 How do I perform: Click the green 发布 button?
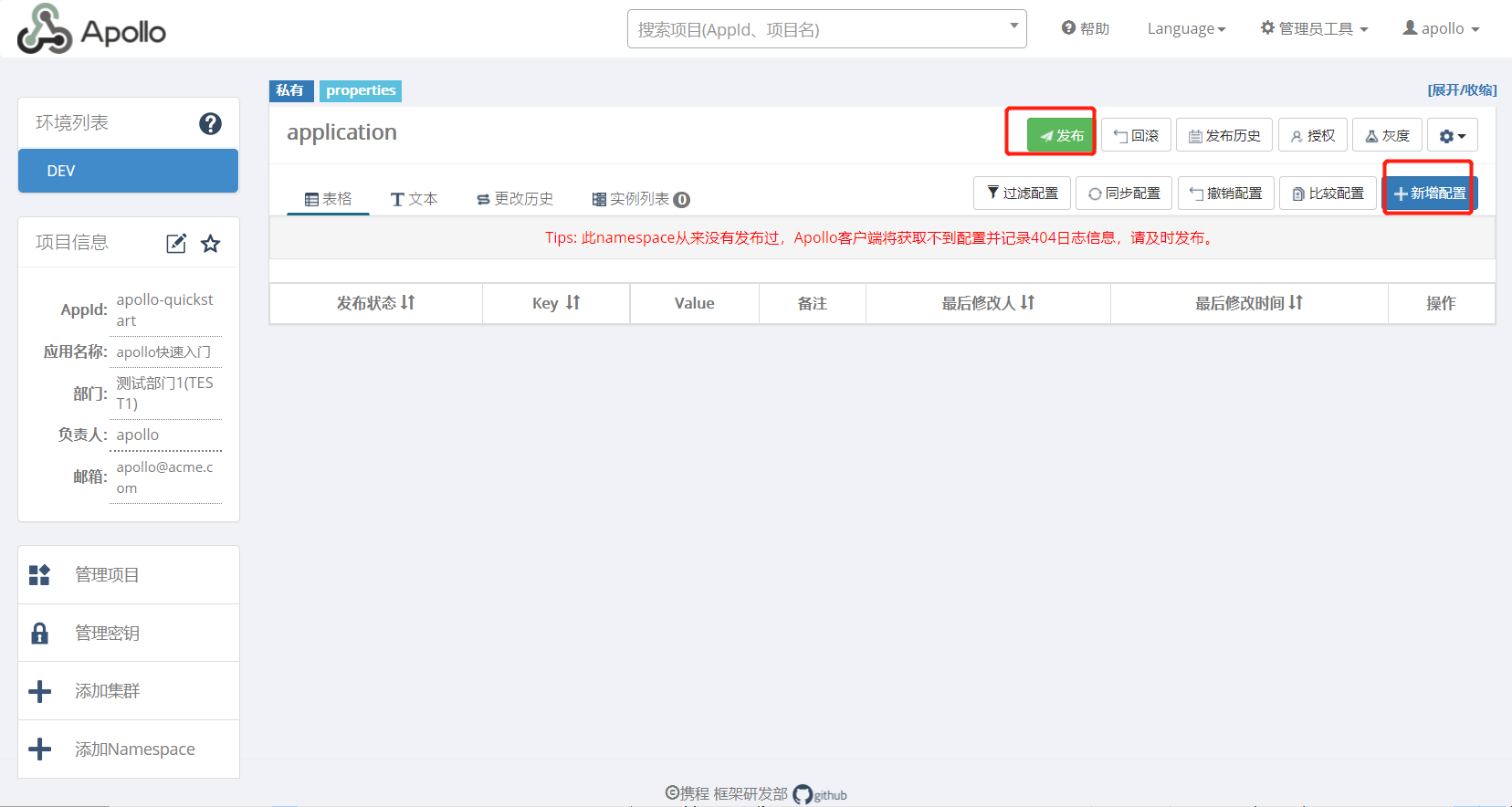click(1061, 136)
